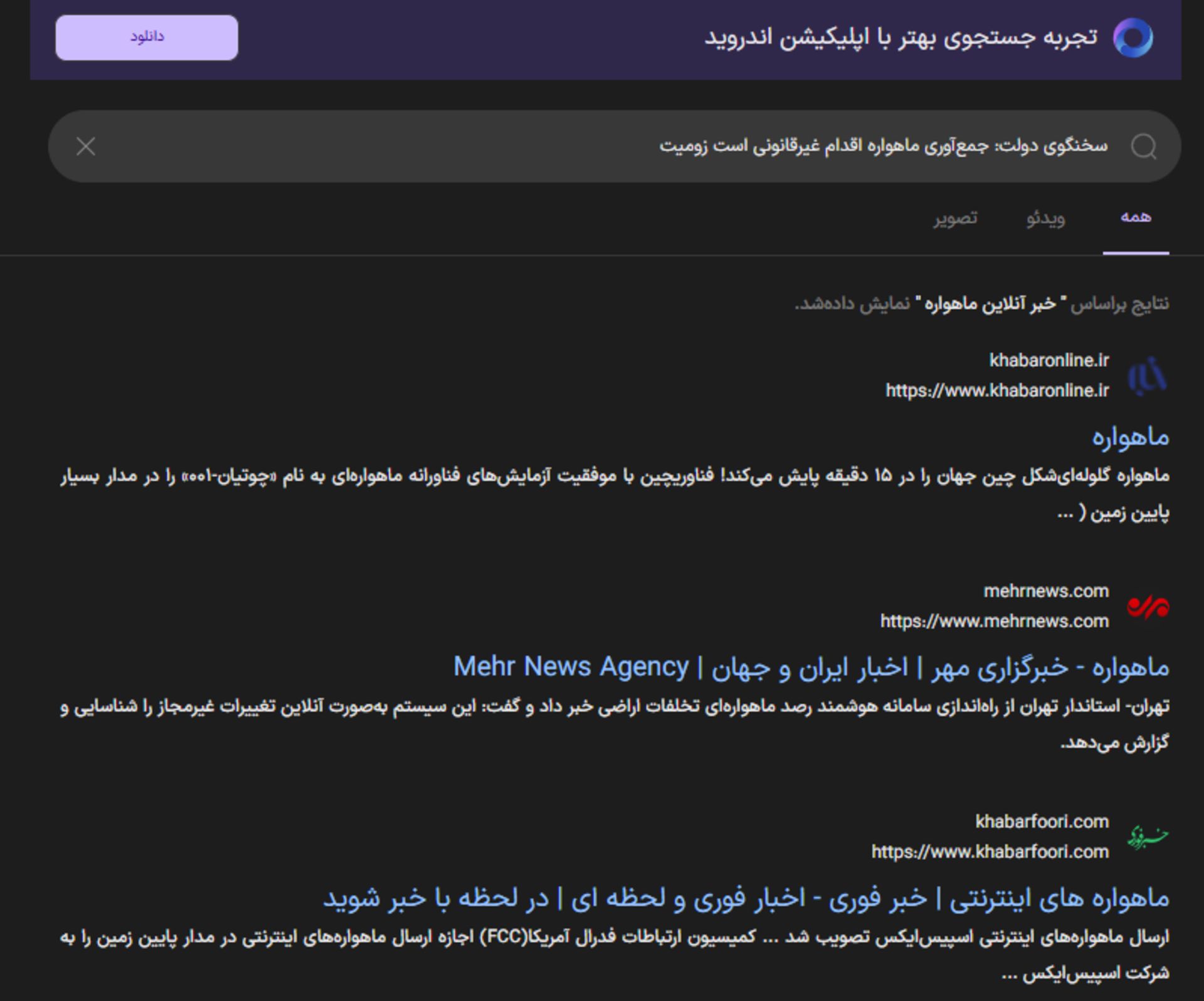
Task: Click the https://www.khabaronline.ir URL
Action: coord(996,391)
